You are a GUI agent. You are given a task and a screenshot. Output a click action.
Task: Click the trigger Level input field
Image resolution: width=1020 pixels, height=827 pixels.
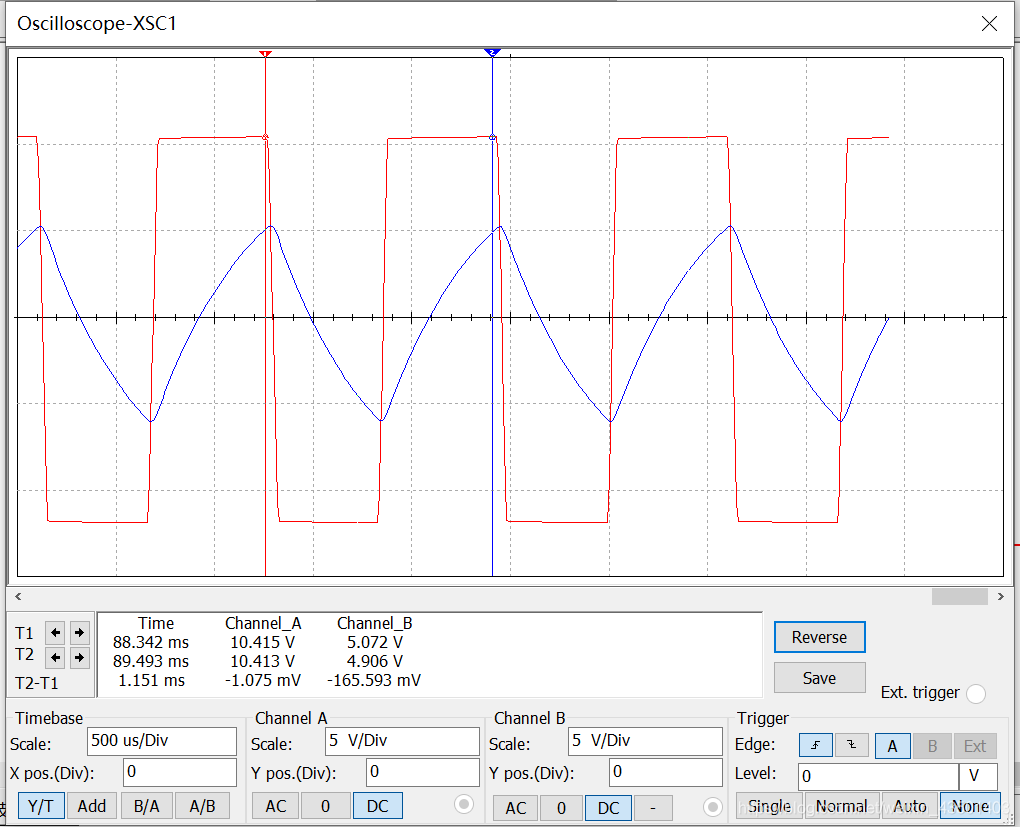point(878,776)
